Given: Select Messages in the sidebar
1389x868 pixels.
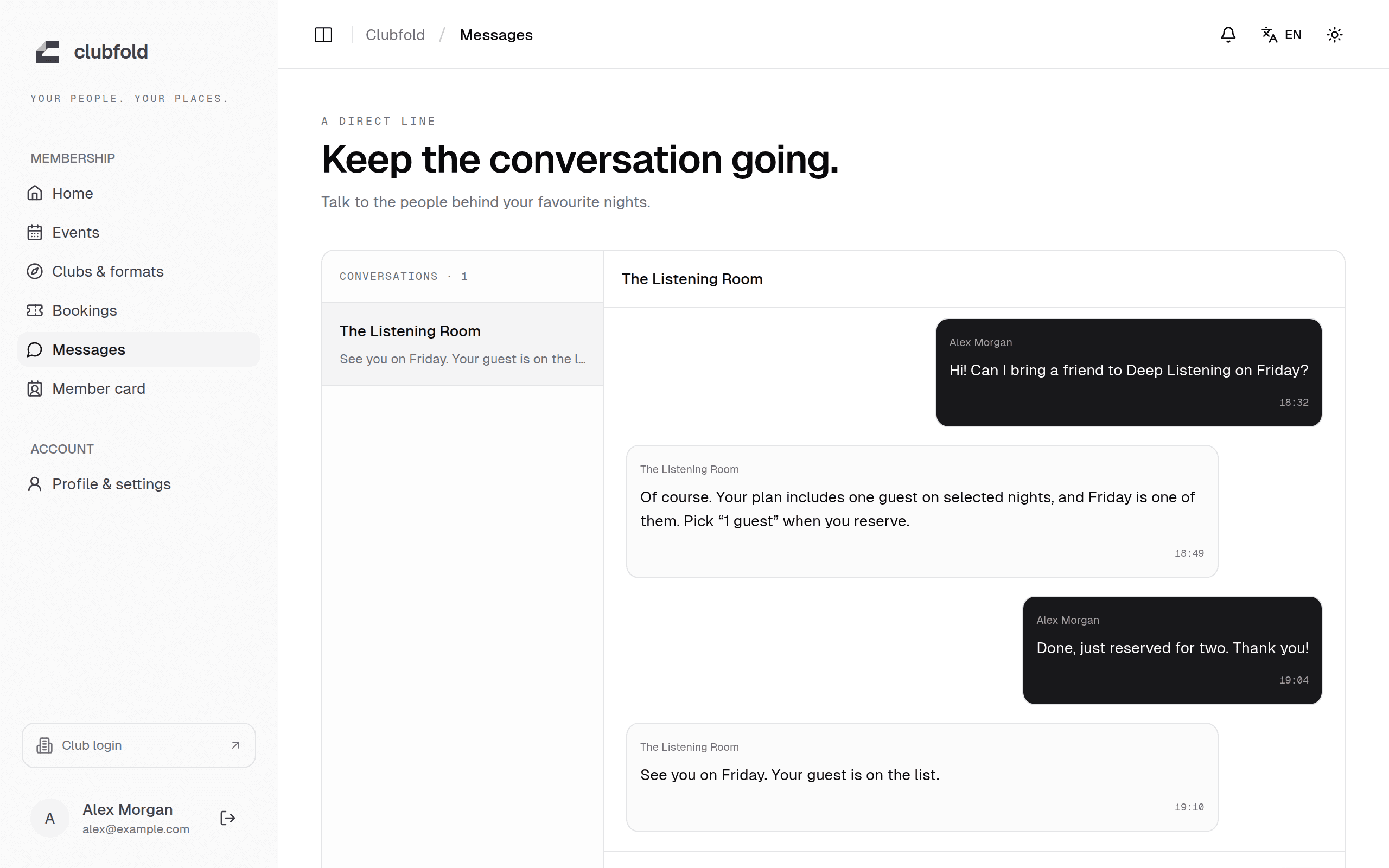Looking at the screenshot, I should tap(139, 349).
